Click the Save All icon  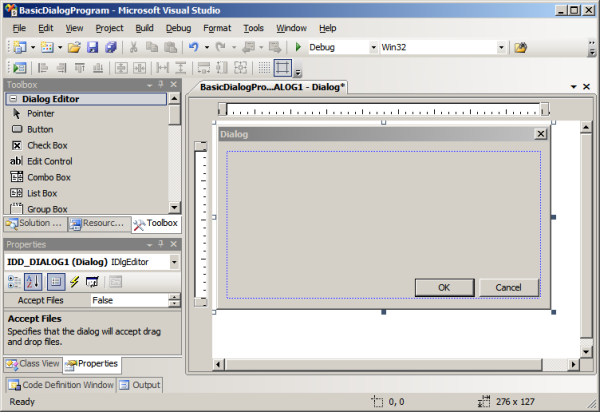(111, 47)
